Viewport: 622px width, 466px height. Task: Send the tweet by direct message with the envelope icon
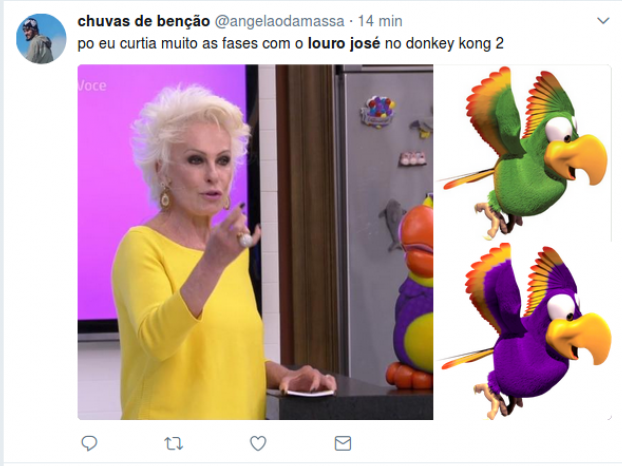tap(343, 443)
